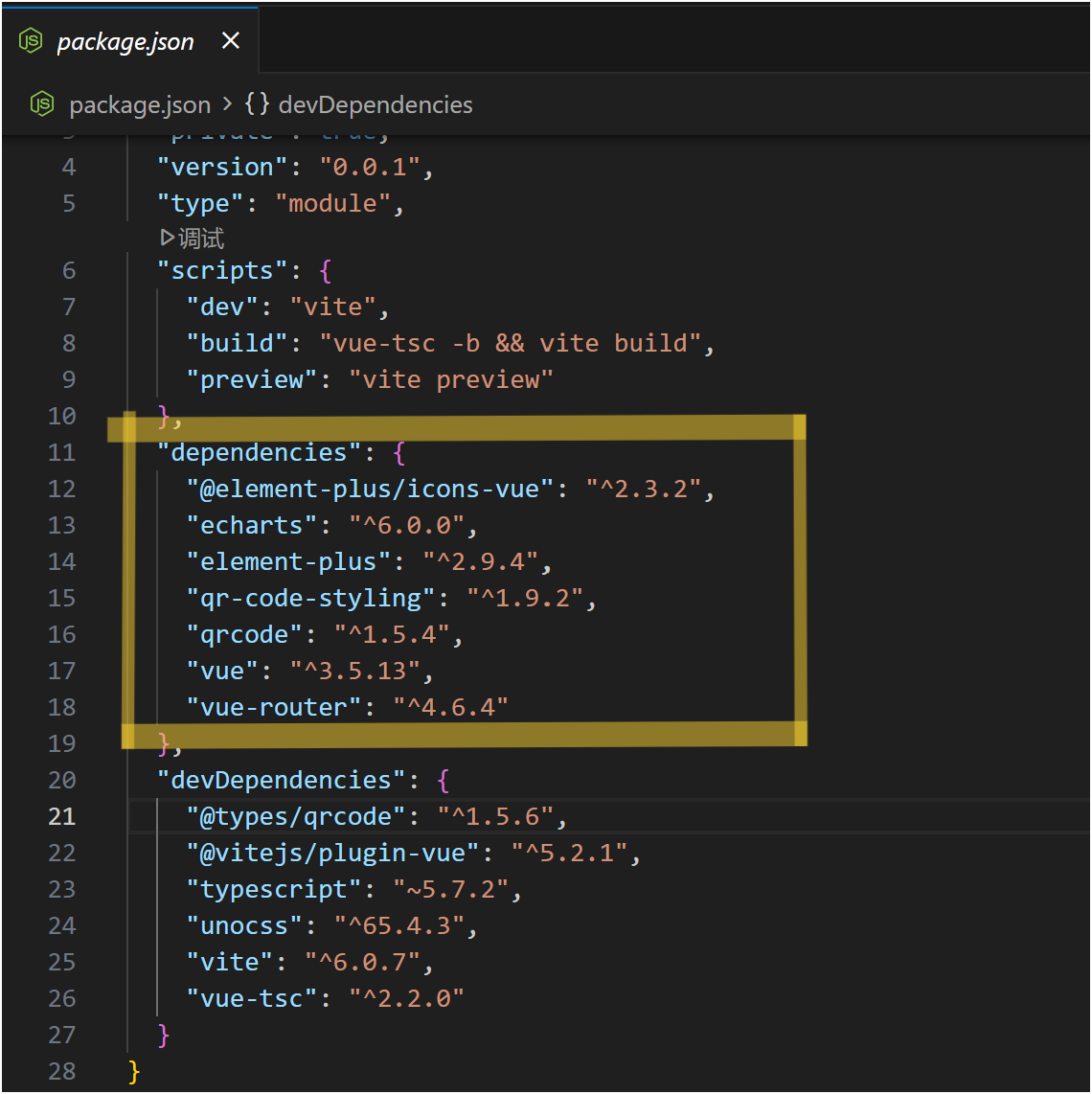Screen dimensions: 1092x1094
Task: Click the closing brace on line 27
Action: pos(163,1035)
